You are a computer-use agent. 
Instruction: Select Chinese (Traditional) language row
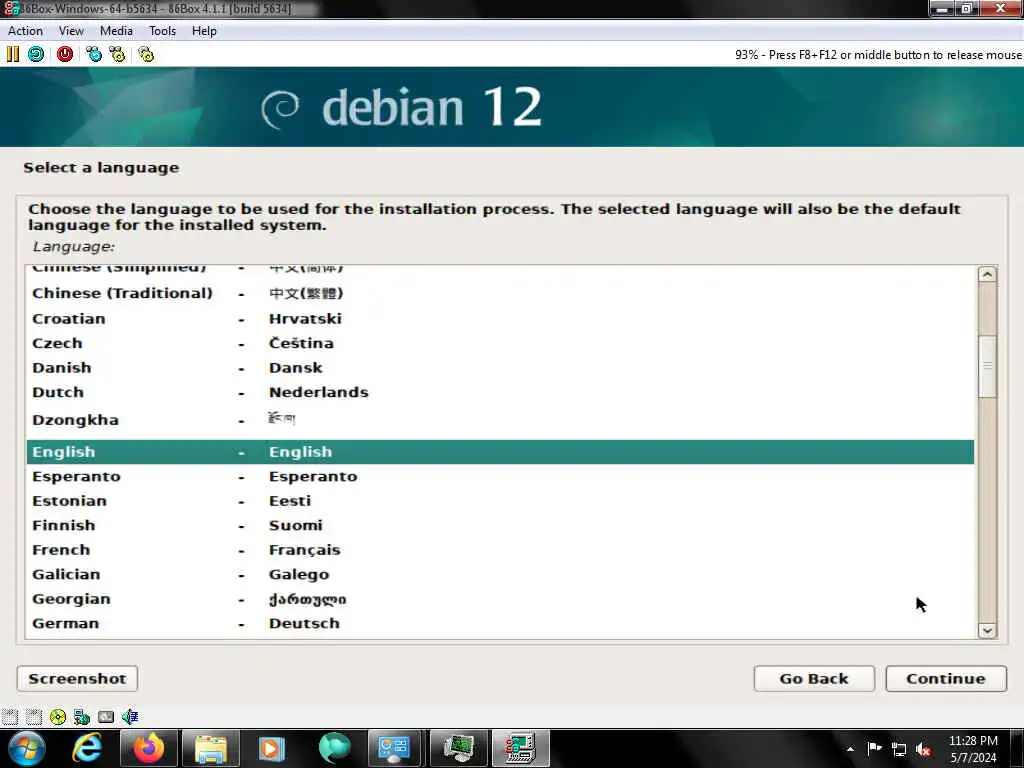tap(500, 293)
